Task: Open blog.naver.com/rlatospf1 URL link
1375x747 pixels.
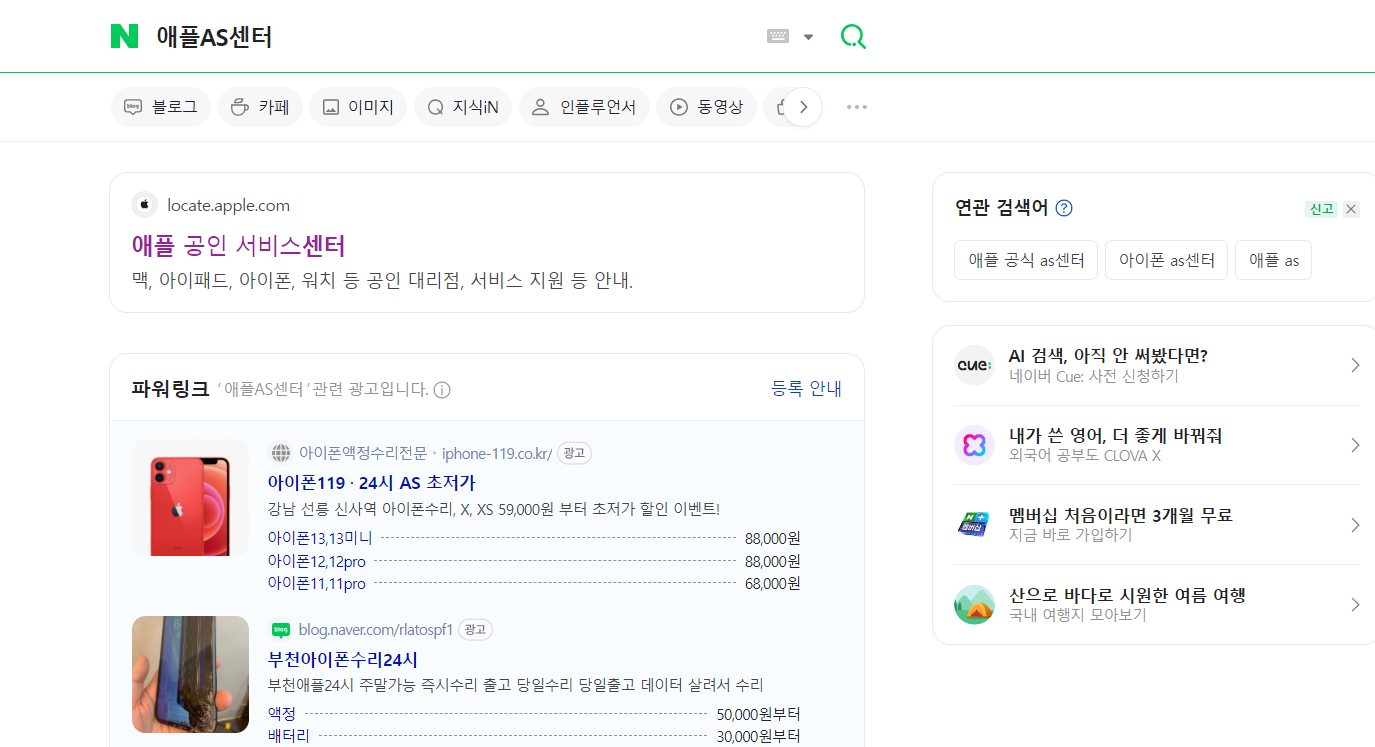Action: point(376,630)
